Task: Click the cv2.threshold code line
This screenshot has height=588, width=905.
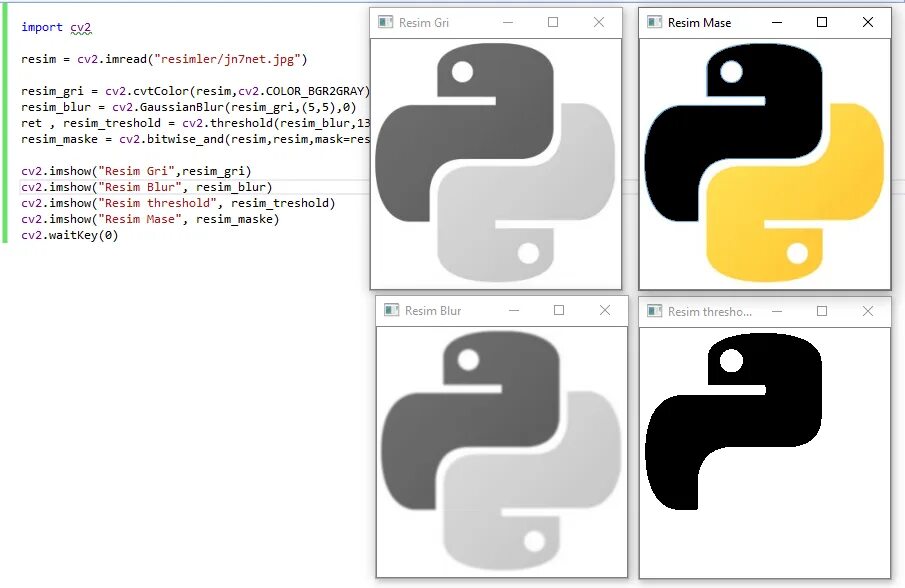Action: [195, 123]
